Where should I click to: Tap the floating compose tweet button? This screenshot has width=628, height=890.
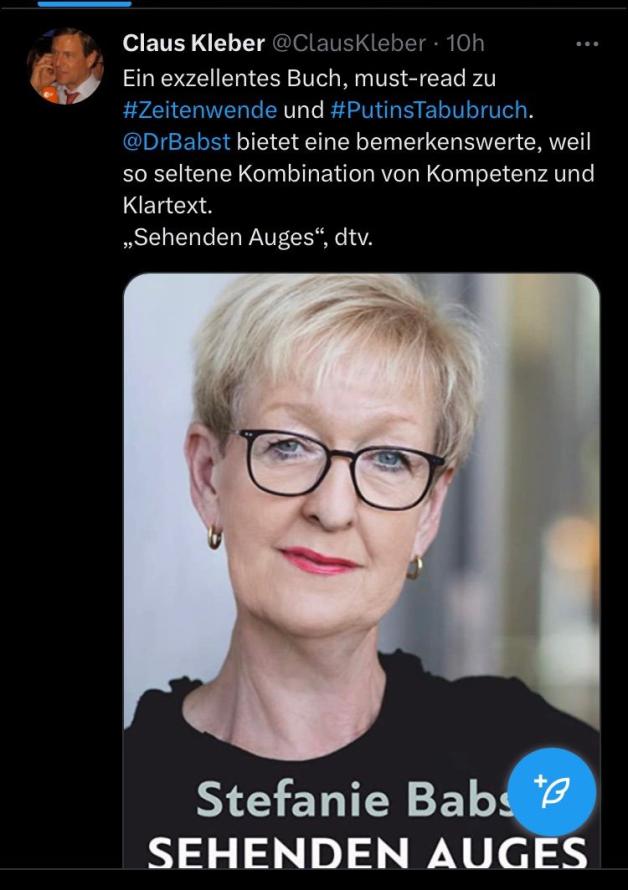[x=552, y=792]
